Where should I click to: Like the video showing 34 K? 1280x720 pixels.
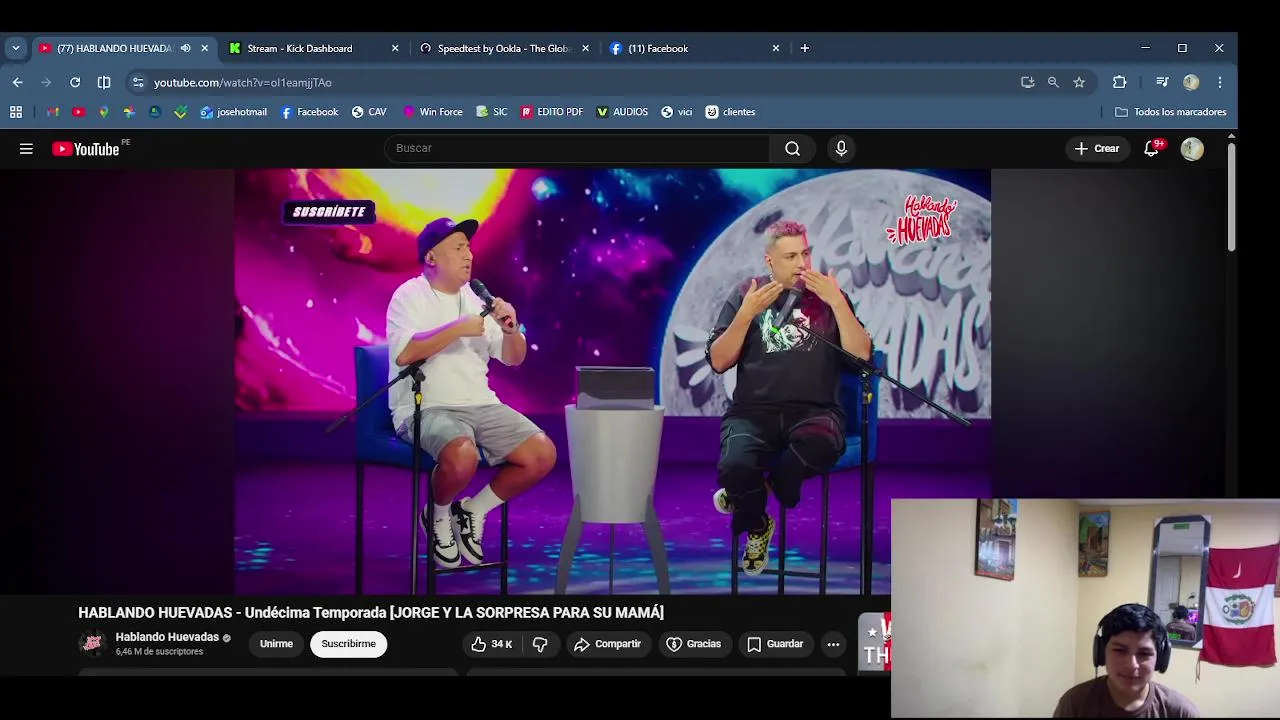pyautogui.click(x=491, y=644)
